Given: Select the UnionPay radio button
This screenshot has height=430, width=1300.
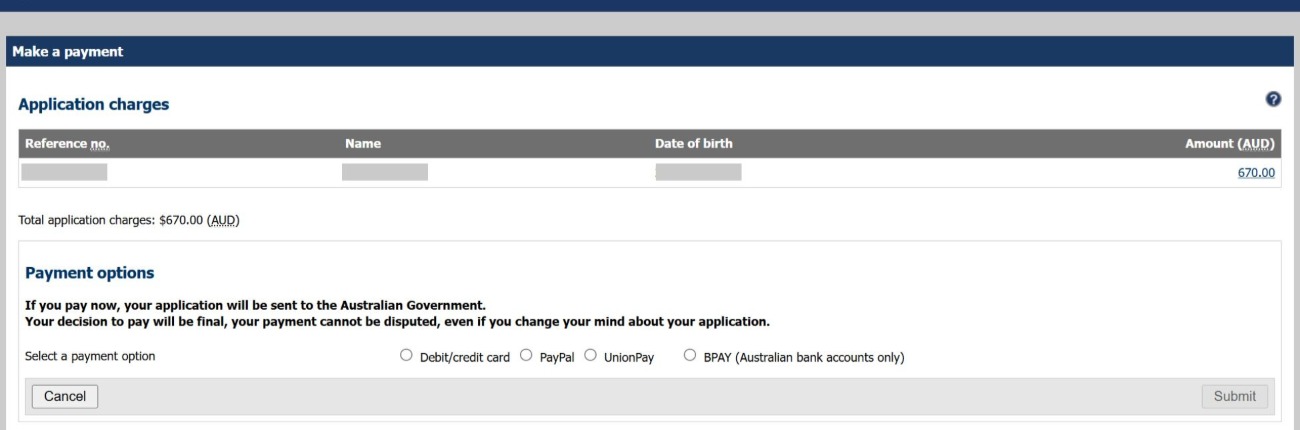Looking at the screenshot, I should coord(590,355).
